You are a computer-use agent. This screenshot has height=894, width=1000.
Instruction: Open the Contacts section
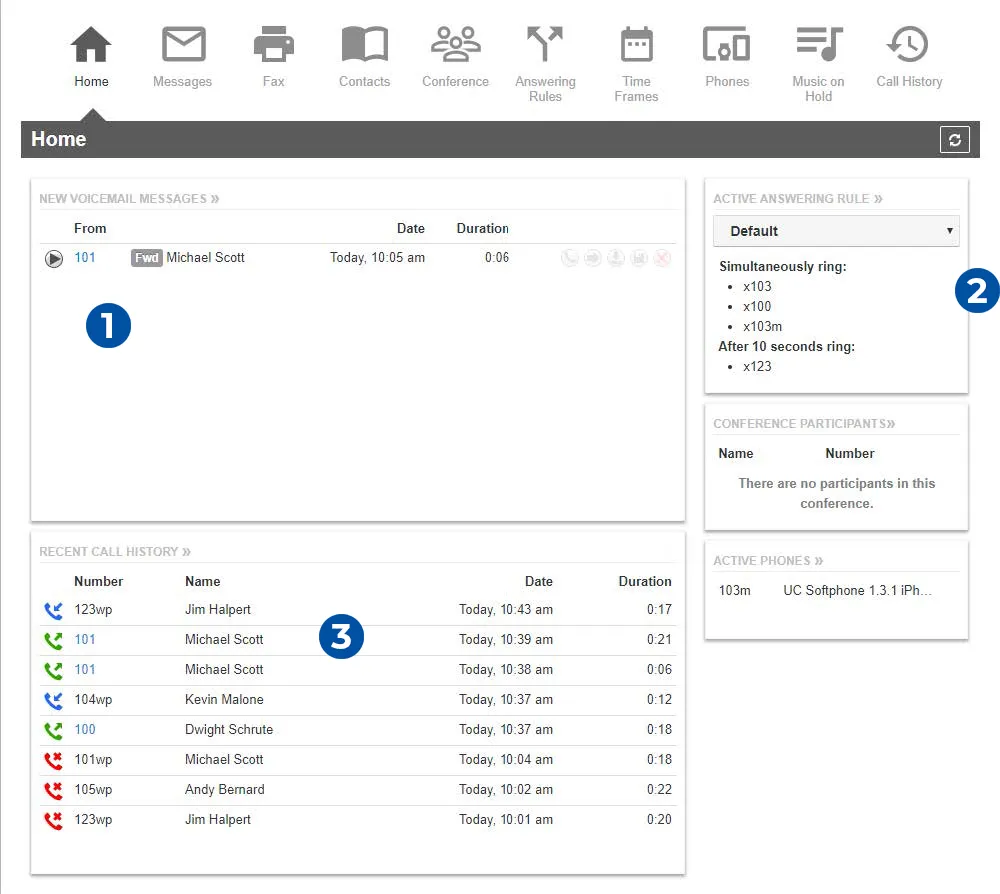(364, 57)
